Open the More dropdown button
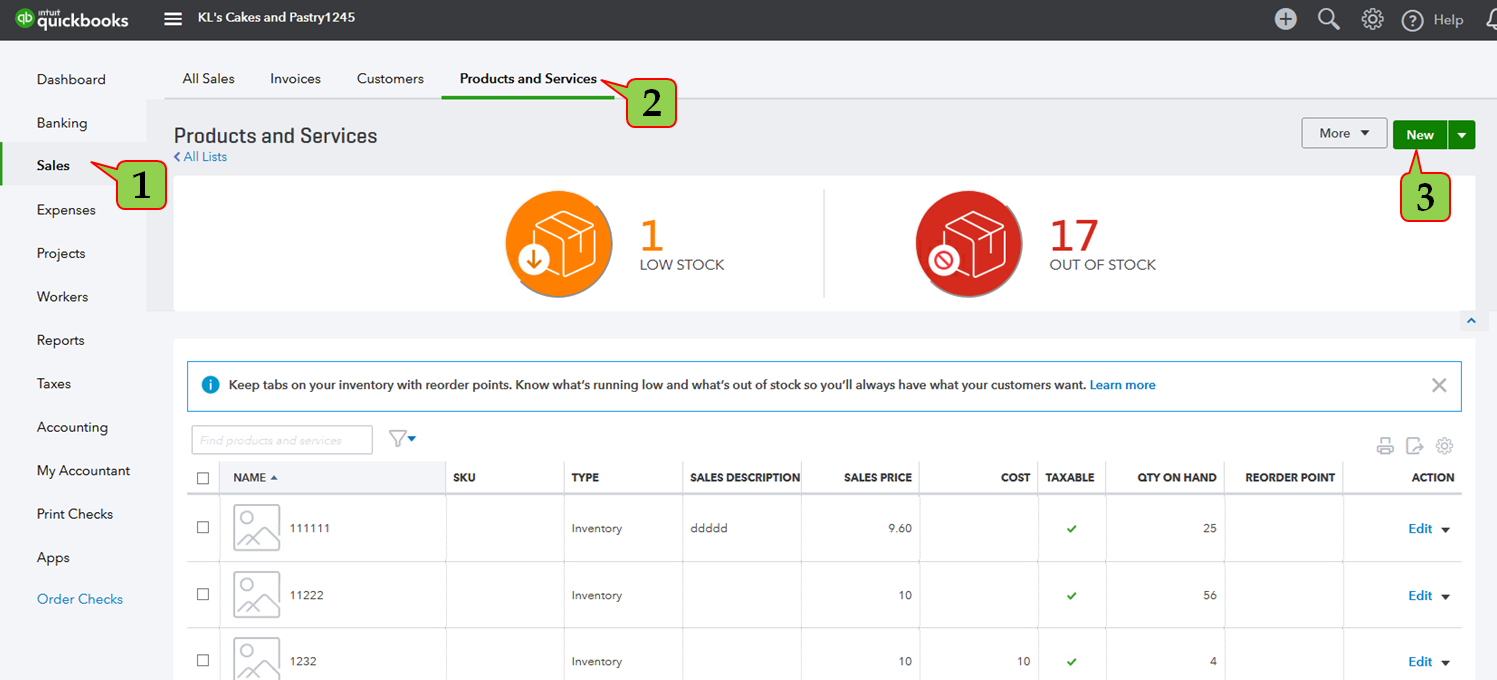 1344,133
